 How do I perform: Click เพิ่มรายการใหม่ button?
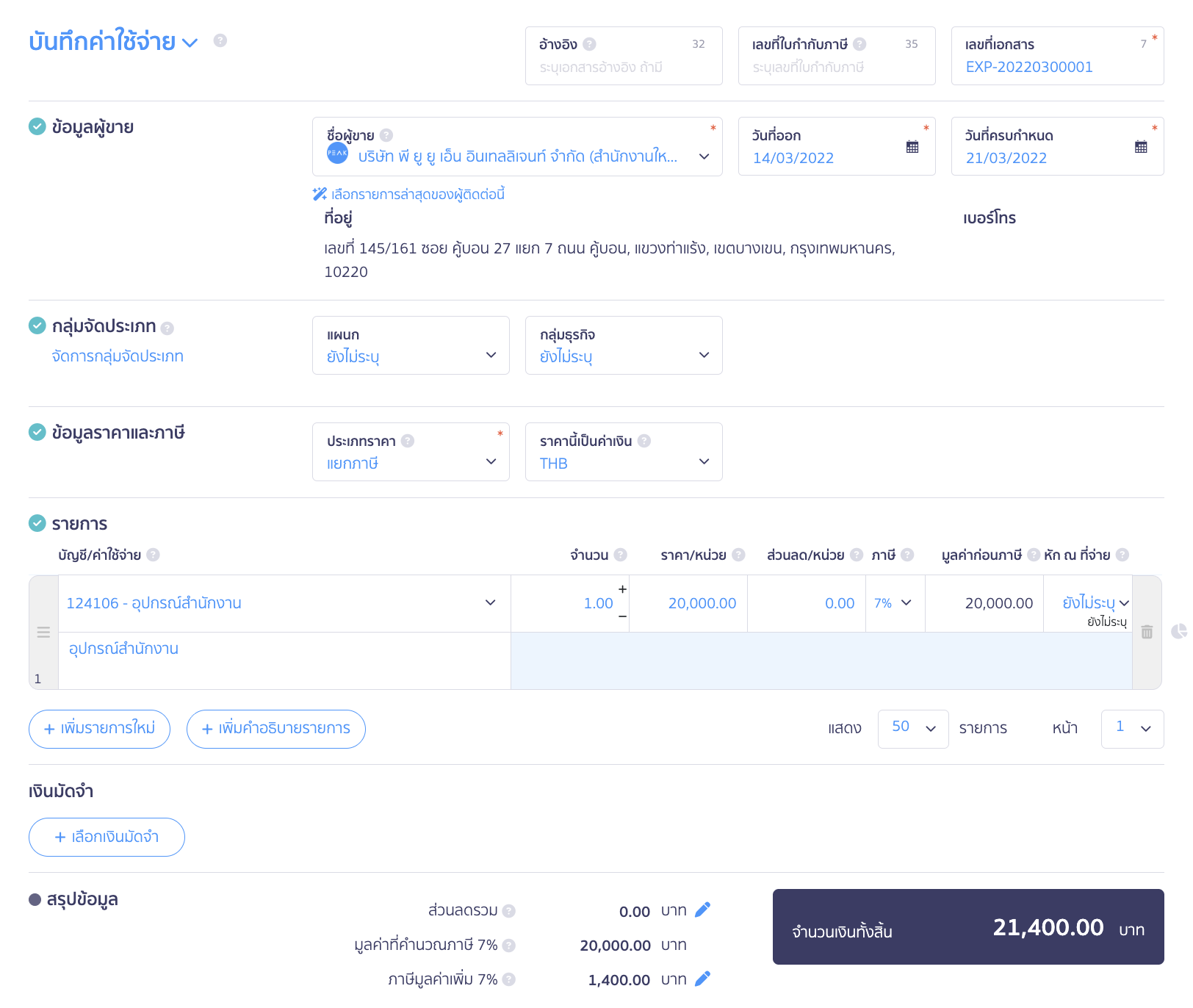click(100, 729)
